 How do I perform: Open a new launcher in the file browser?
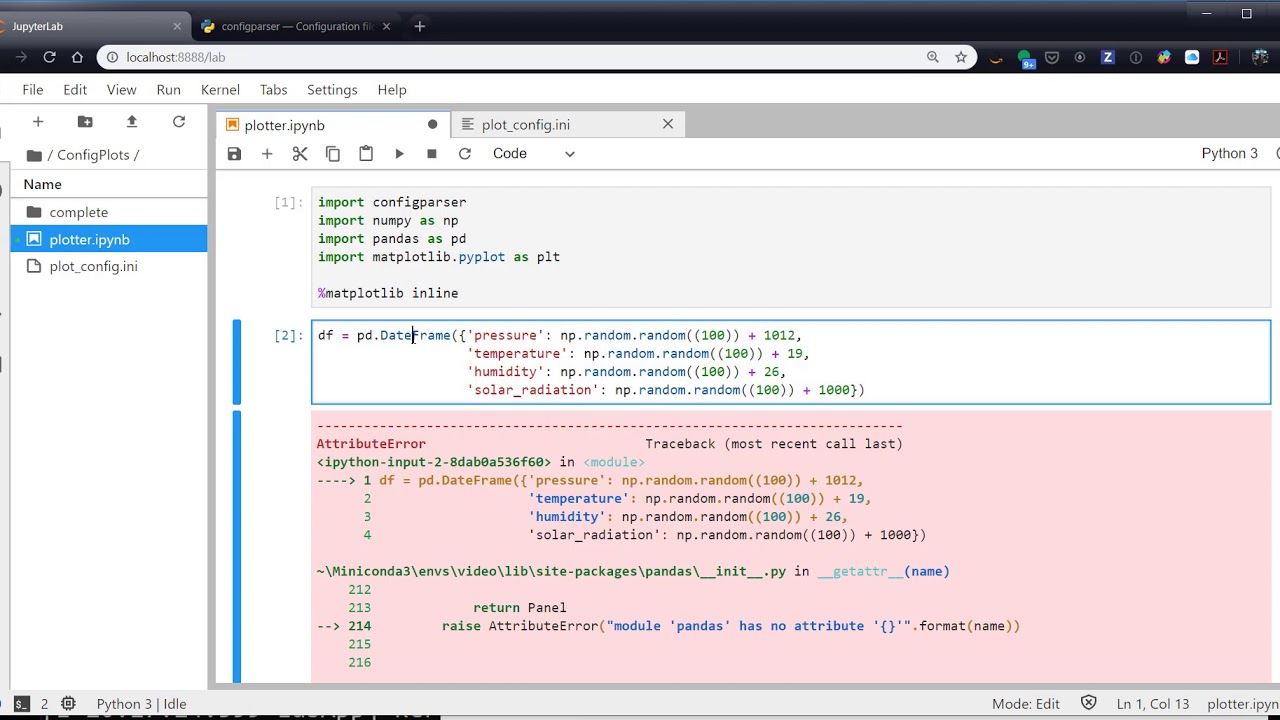coord(38,122)
